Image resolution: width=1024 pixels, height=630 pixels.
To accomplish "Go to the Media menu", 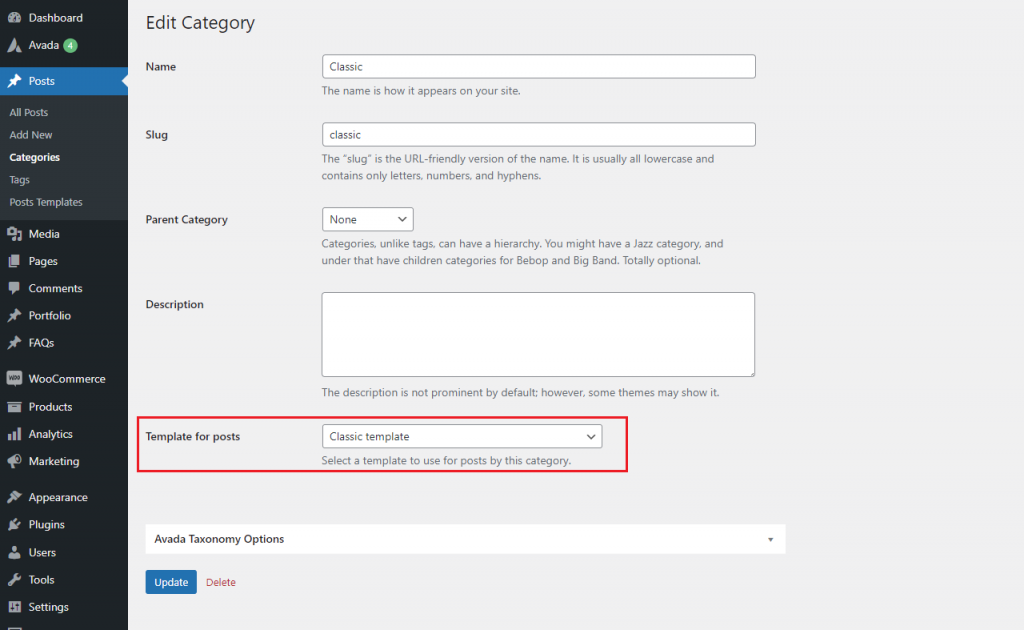I will click(44, 234).
